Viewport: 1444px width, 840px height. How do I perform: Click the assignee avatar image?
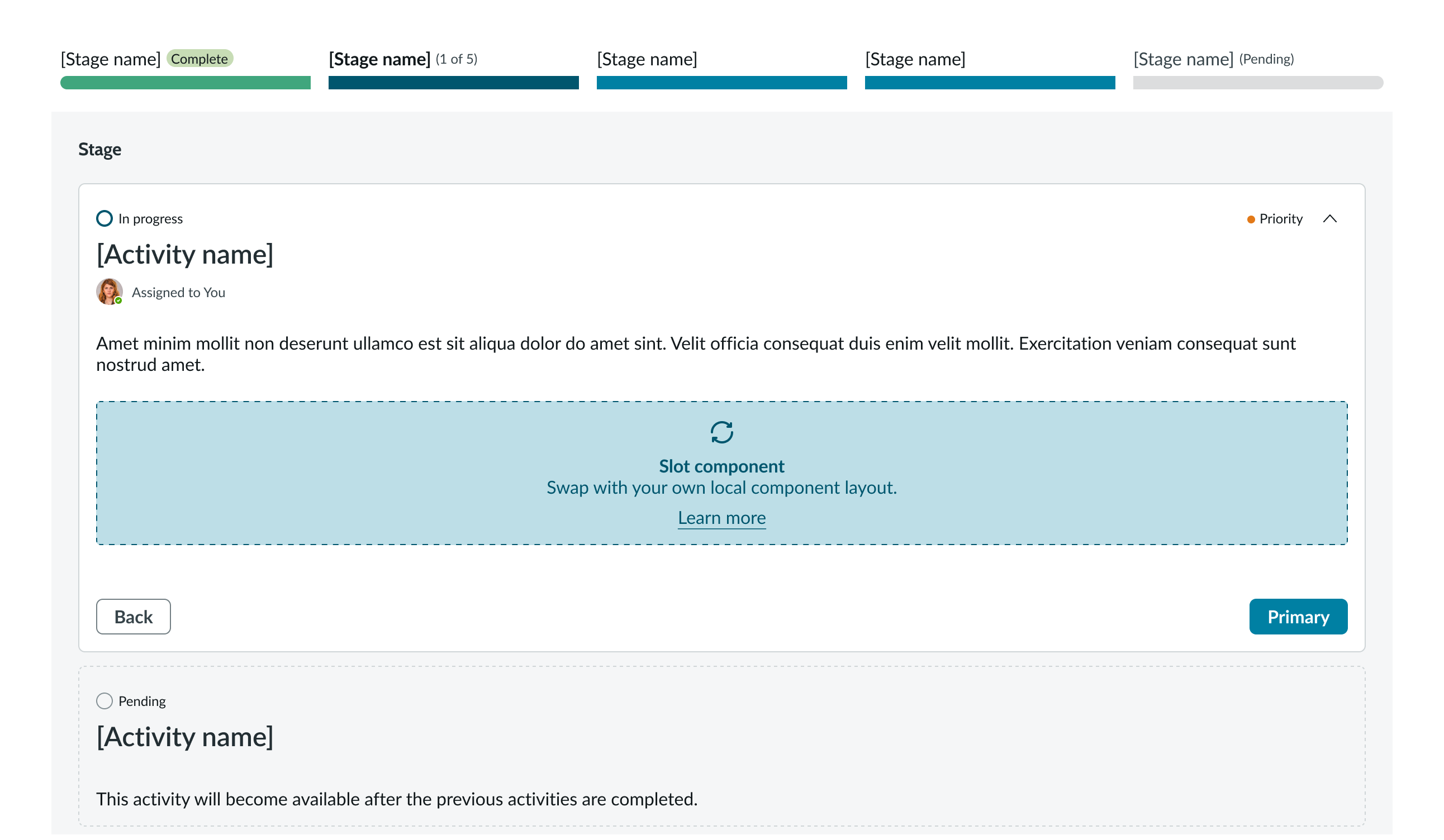coord(108,292)
